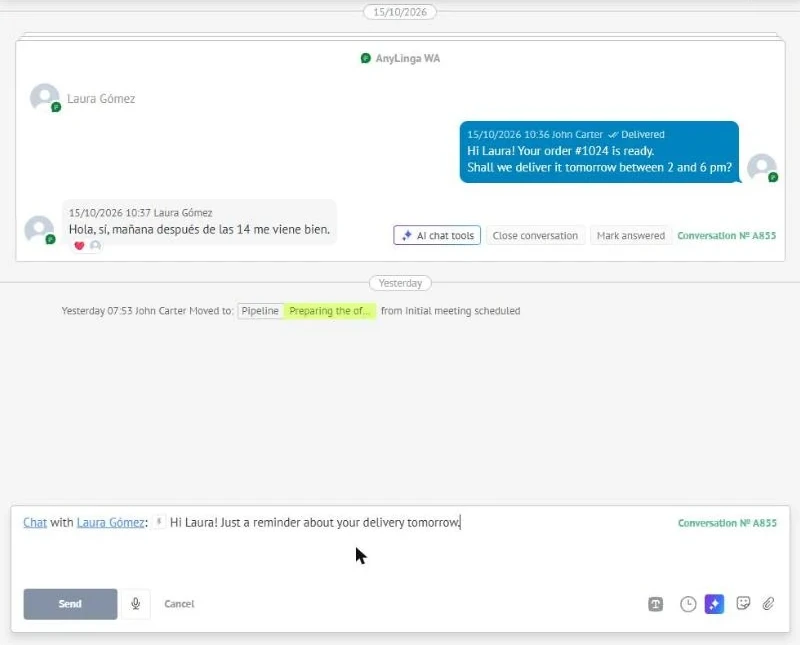Viewport: 800px width, 645px height.
Task: Click the small avatar next to heart reaction
Action: (x=95, y=245)
